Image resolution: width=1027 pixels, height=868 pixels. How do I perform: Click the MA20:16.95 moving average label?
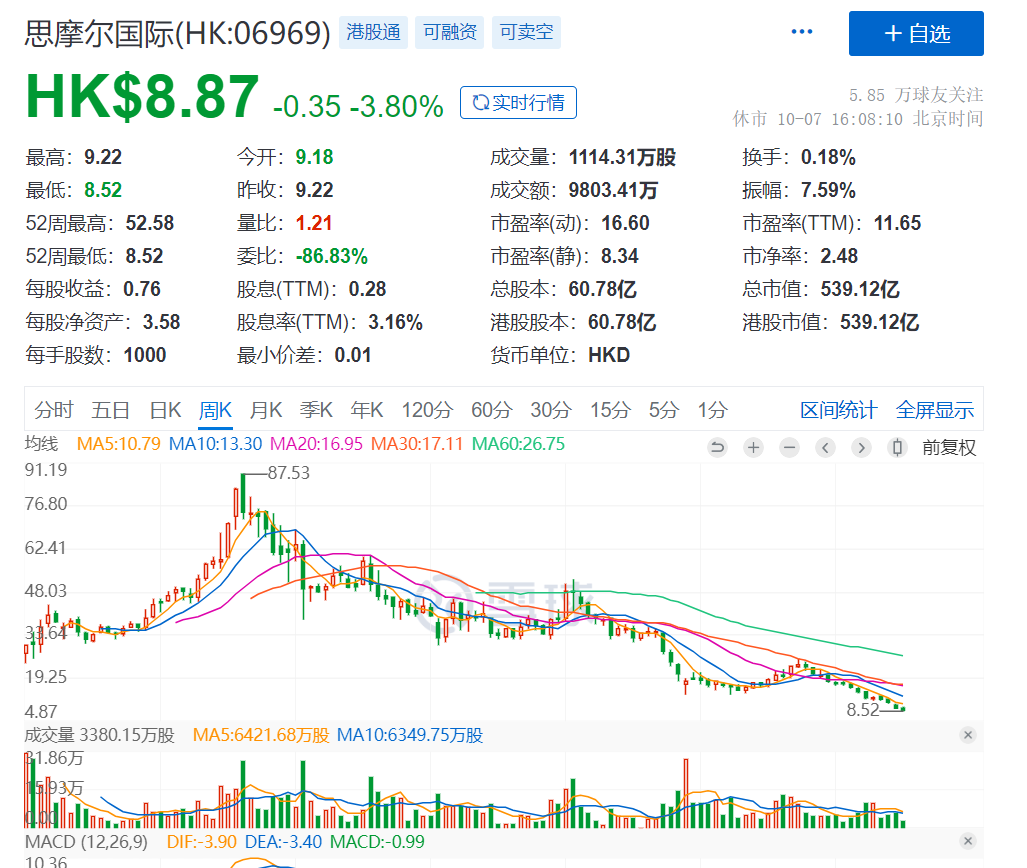(x=316, y=444)
